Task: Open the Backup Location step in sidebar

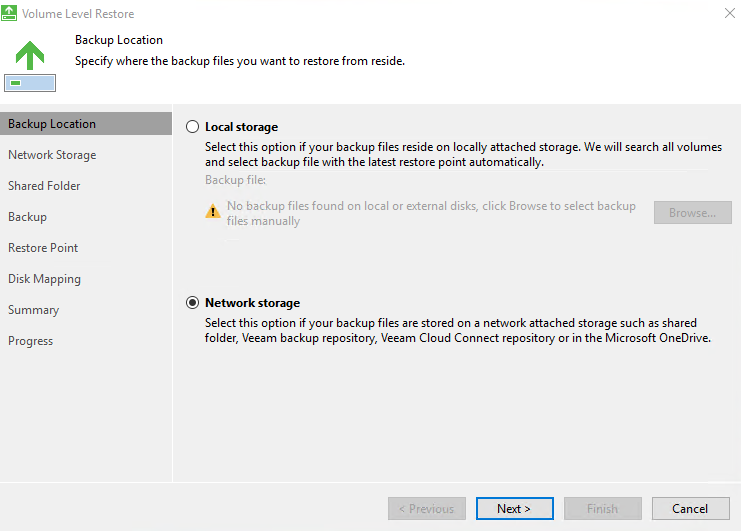Action: coord(52,124)
